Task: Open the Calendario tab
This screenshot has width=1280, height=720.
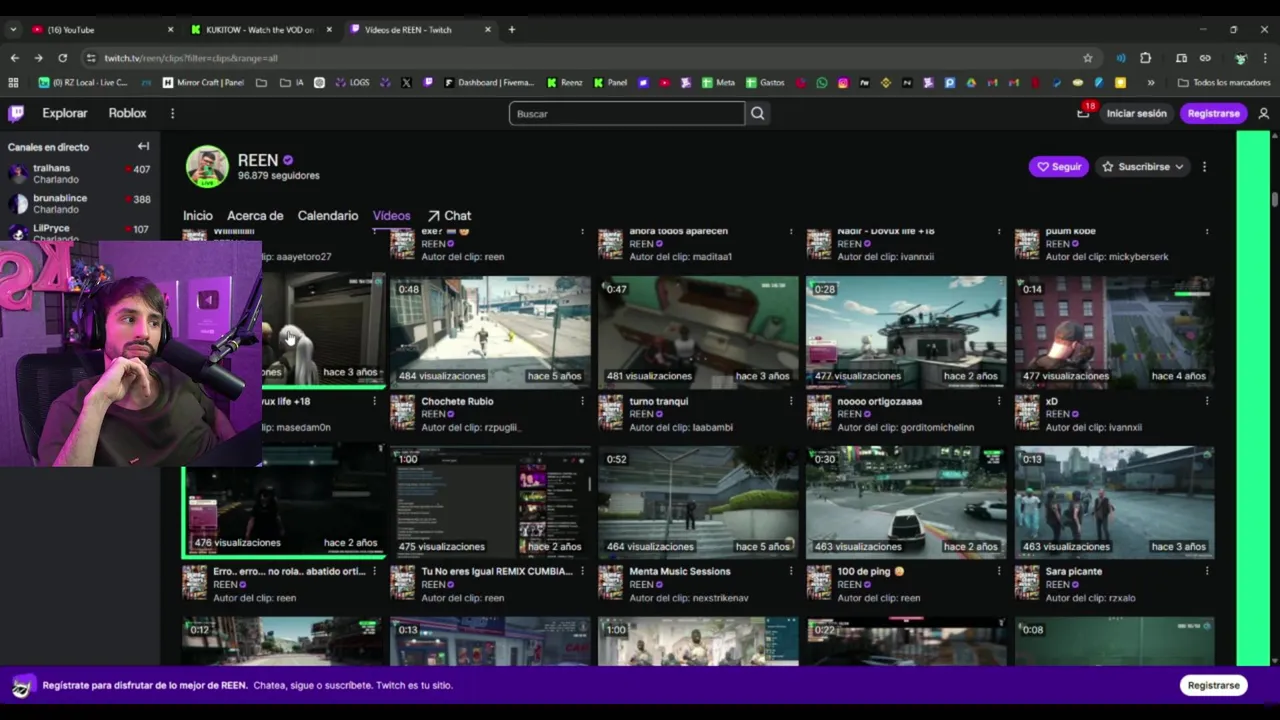Action: [328, 215]
